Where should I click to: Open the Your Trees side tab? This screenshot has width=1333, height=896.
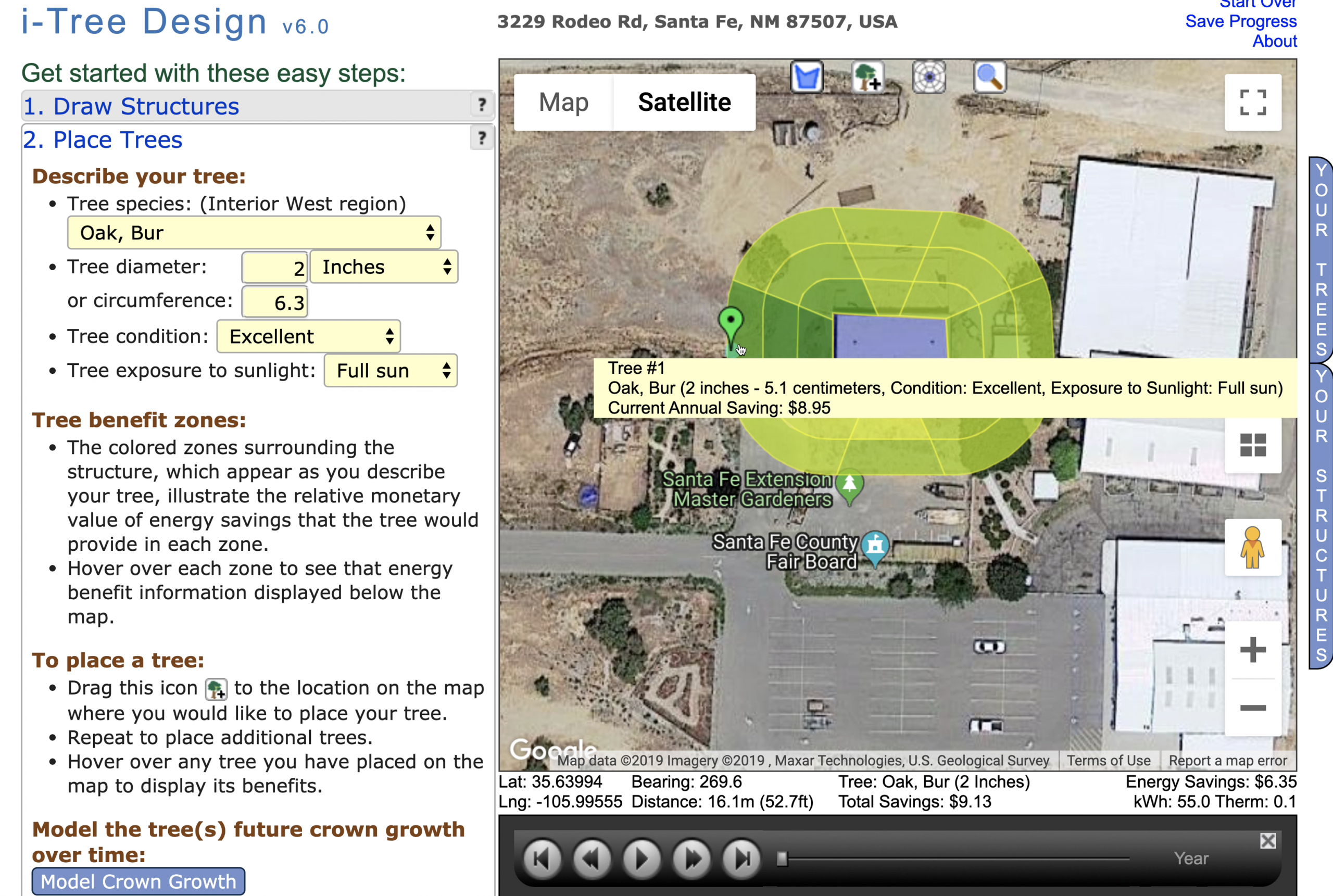click(1321, 260)
